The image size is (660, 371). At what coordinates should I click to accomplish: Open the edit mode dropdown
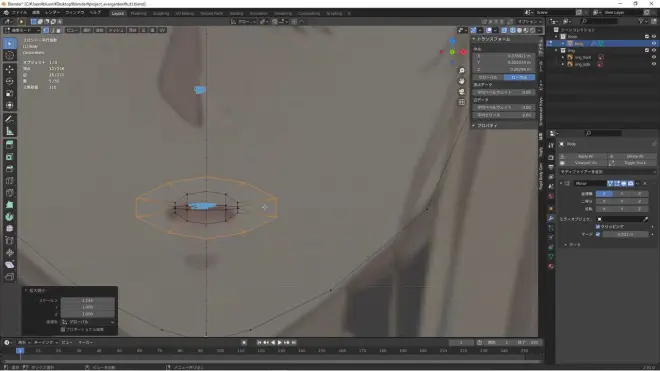[x=22, y=30]
